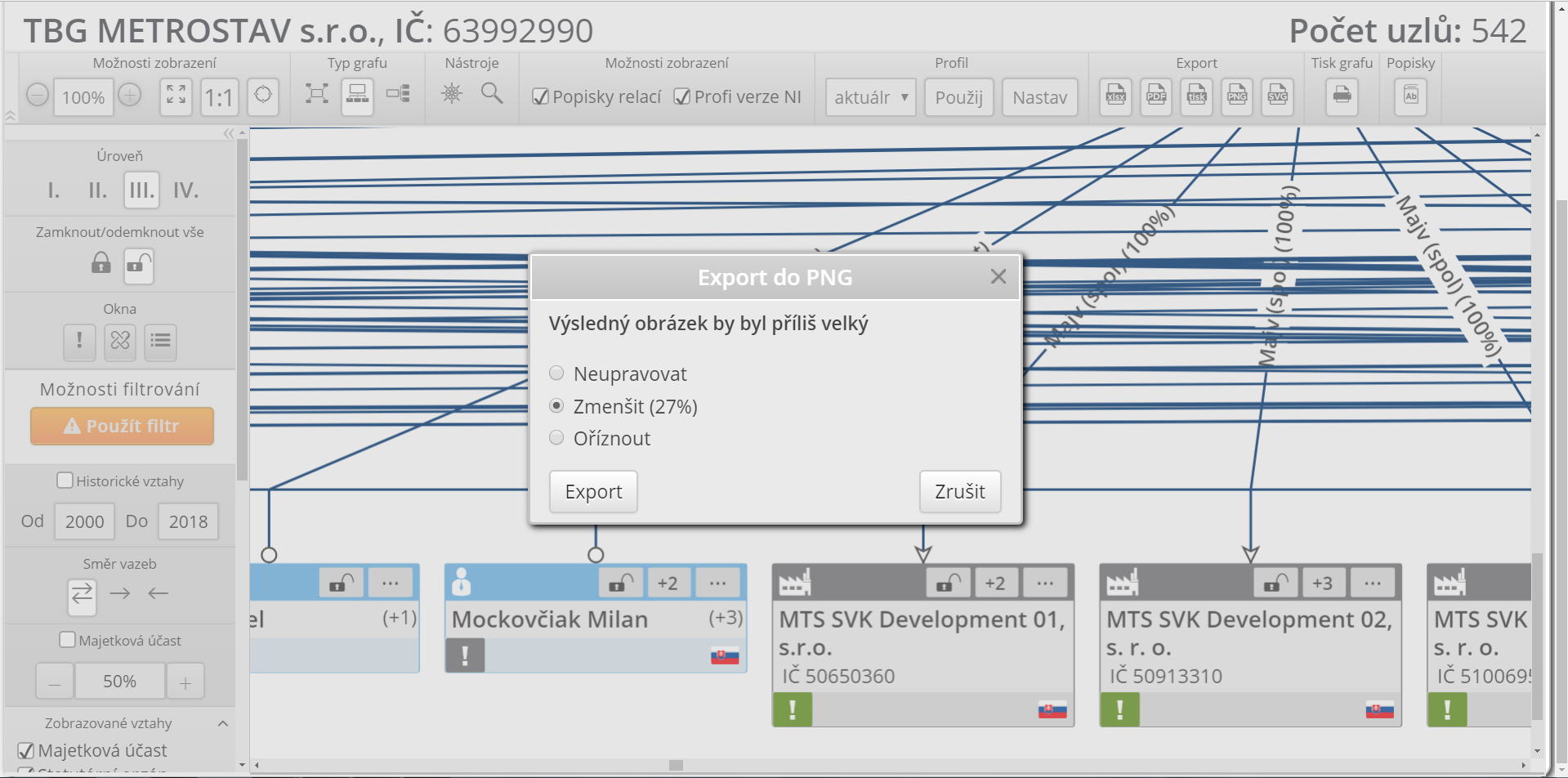Select the Zmenšit (27%) radio option
Screen dimensions: 1568x778
point(556,405)
